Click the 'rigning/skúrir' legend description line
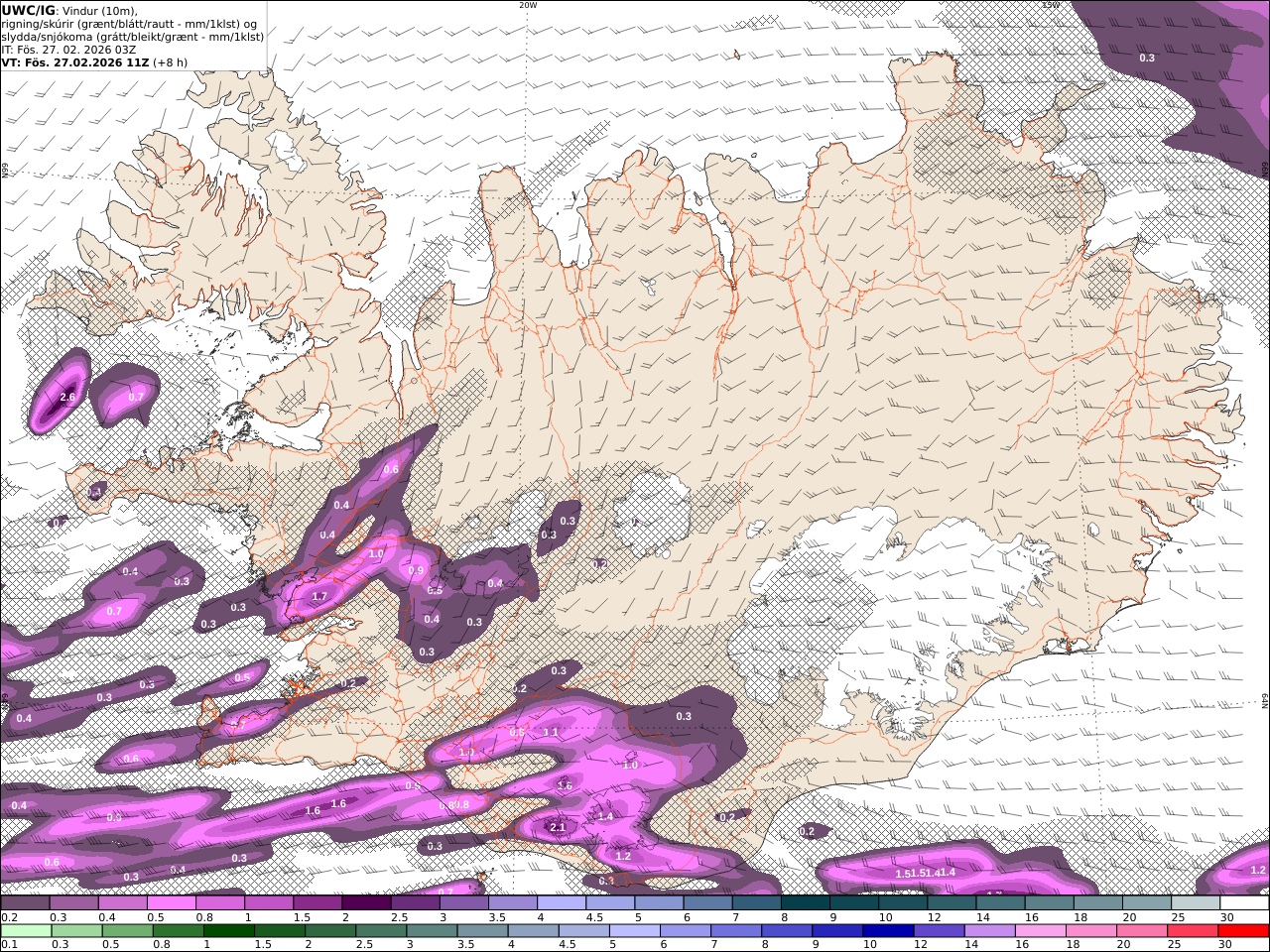Viewport: 1270px width, 952px height. 131,23
